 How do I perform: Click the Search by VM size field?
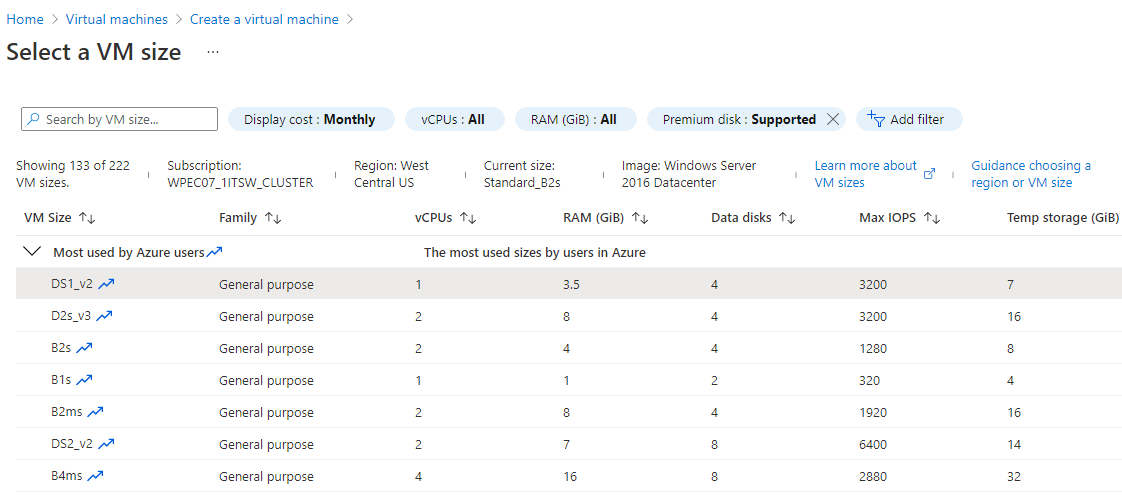point(119,119)
